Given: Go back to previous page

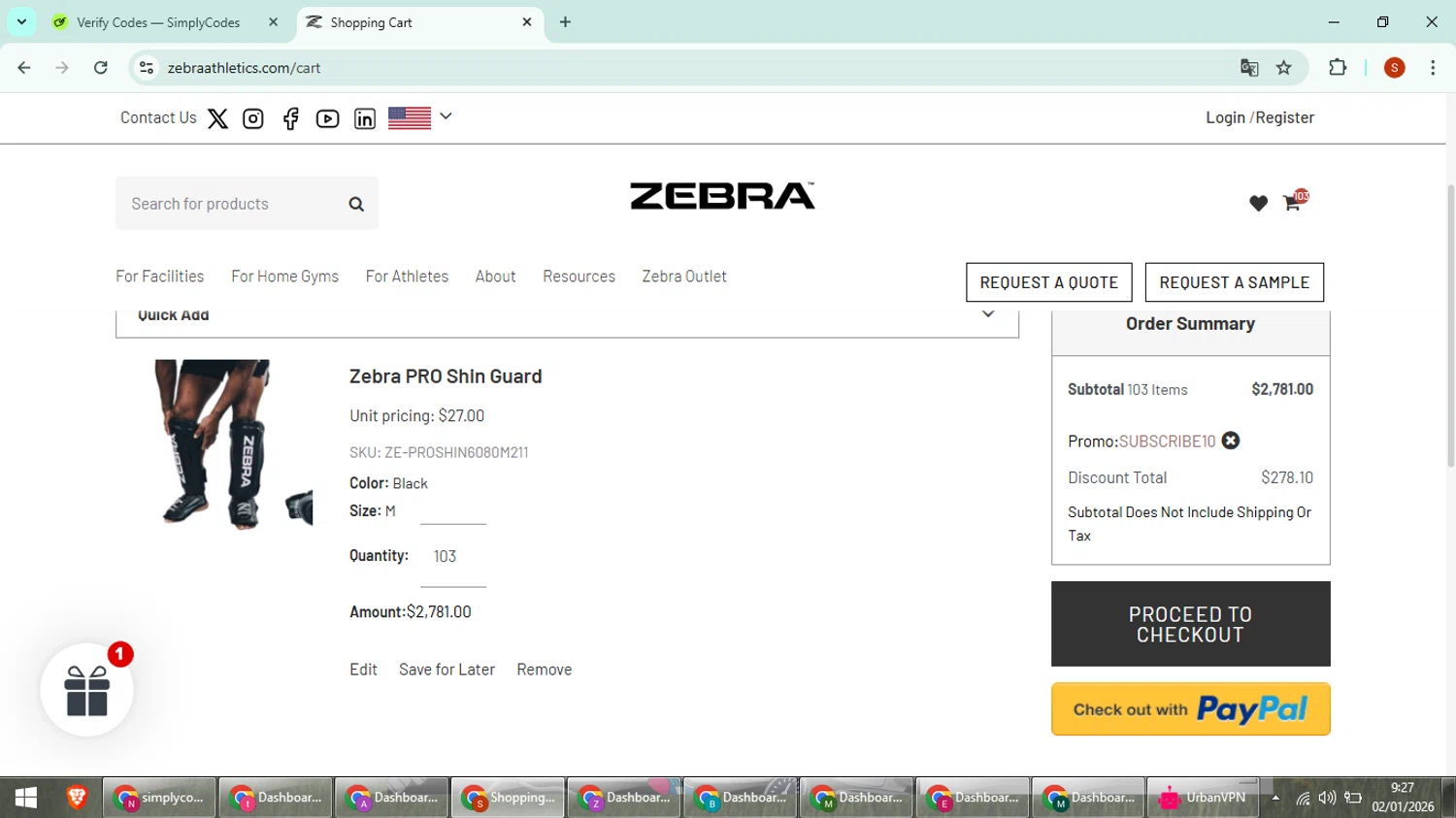Looking at the screenshot, I should tap(24, 68).
